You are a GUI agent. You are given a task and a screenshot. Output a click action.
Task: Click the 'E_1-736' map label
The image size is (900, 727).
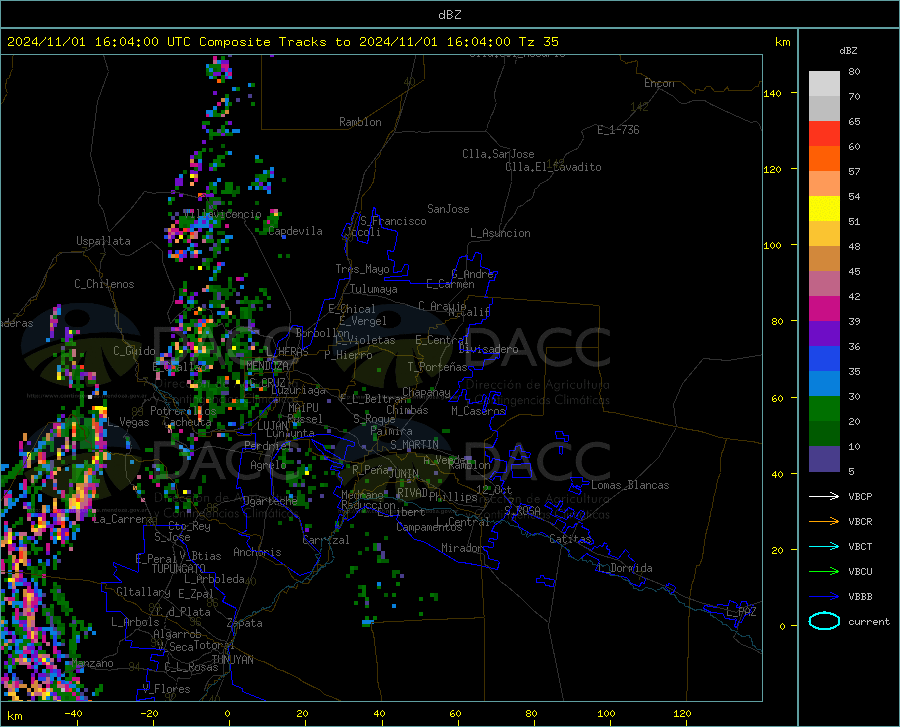click(618, 130)
